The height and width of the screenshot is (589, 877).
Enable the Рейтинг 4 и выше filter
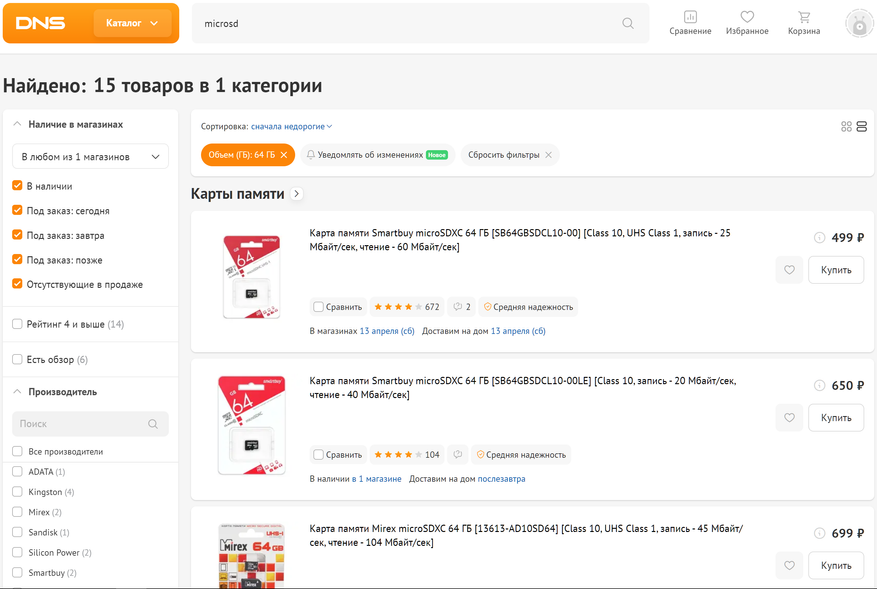point(17,324)
